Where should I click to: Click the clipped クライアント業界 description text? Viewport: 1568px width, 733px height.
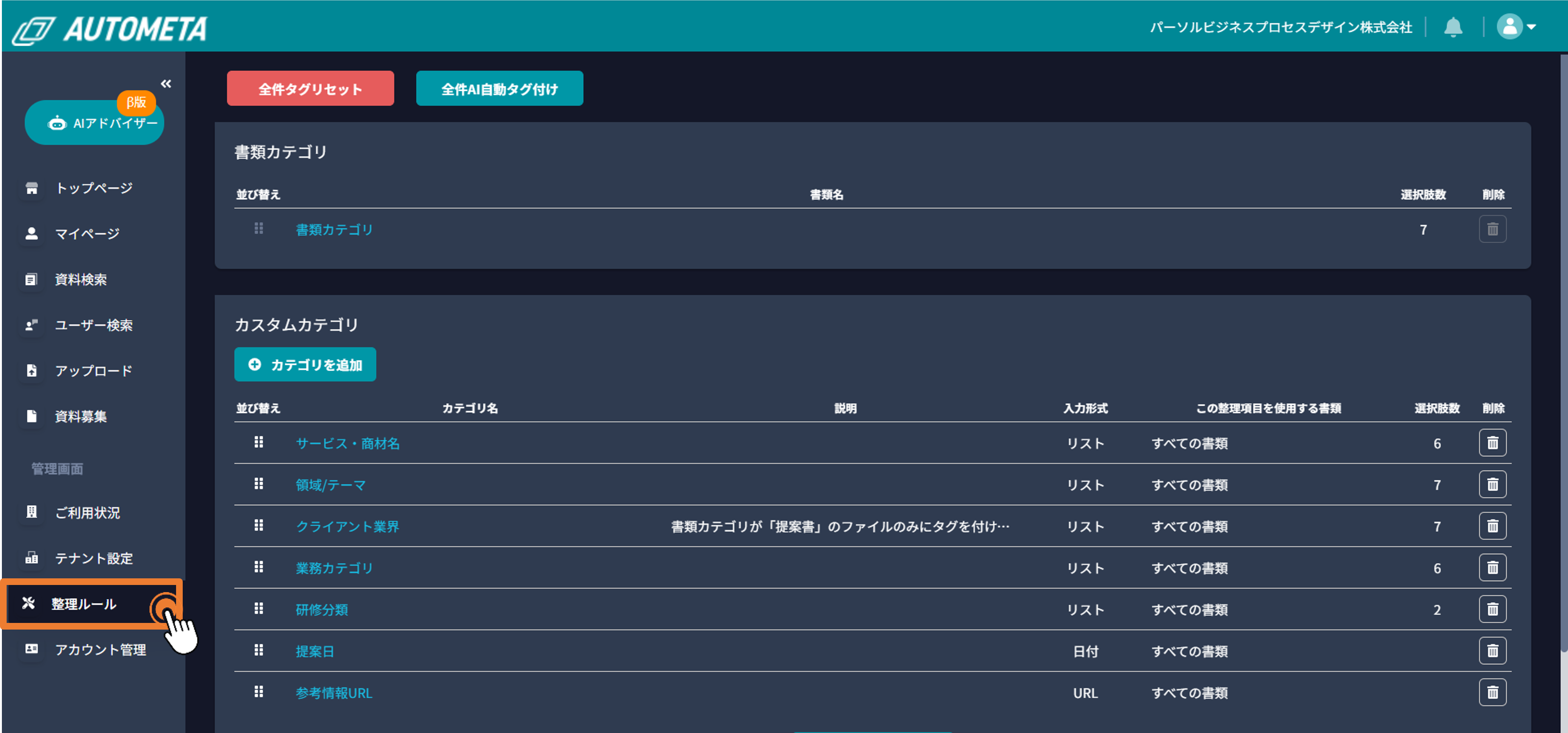[840, 526]
